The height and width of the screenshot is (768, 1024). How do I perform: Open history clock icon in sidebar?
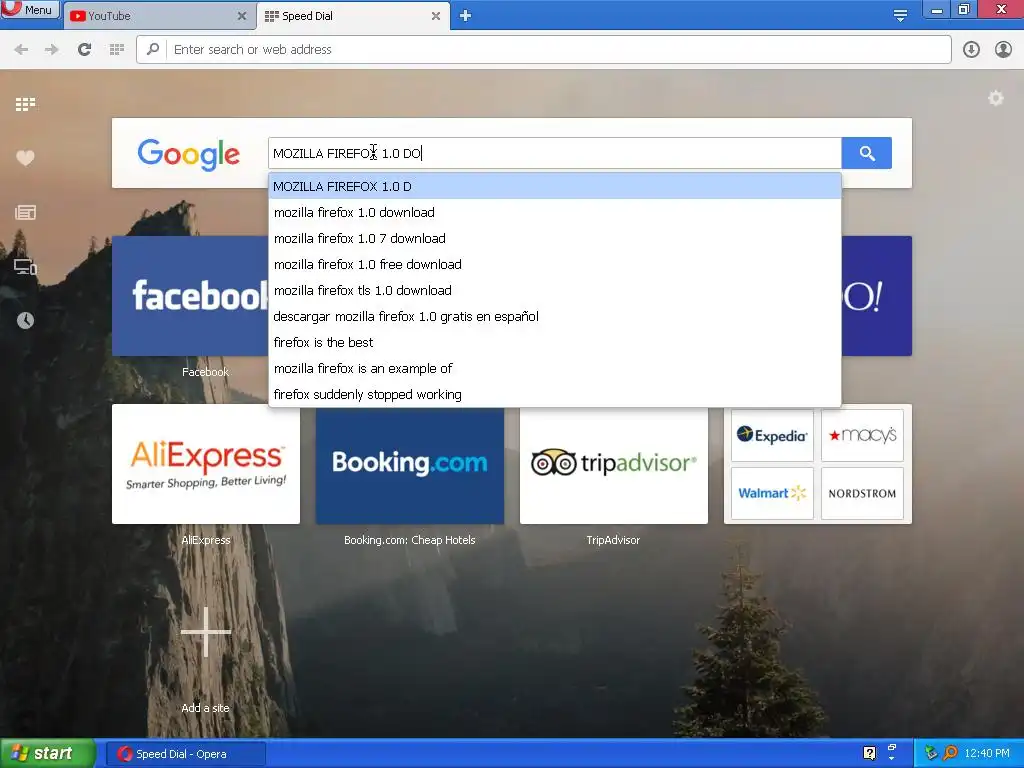pos(25,320)
